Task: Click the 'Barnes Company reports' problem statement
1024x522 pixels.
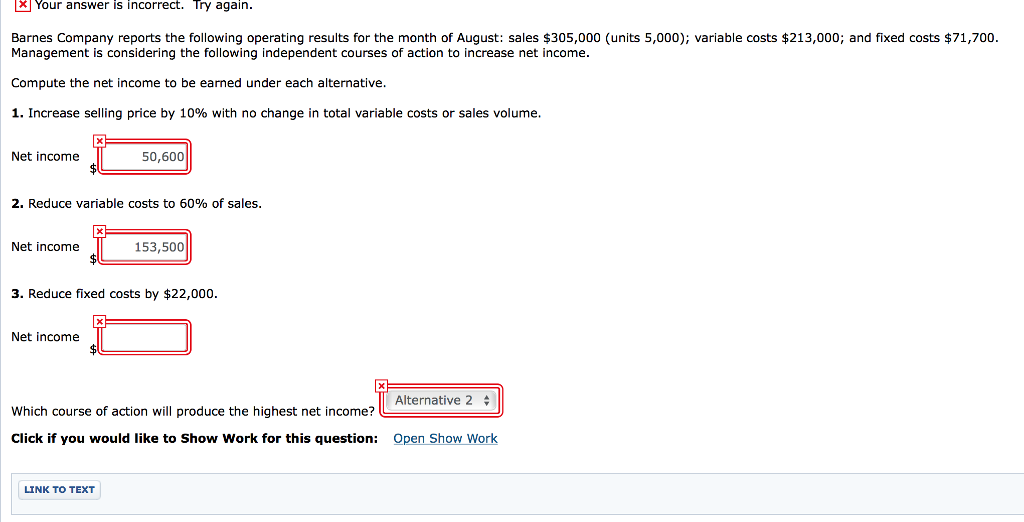Action: click(505, 45)
